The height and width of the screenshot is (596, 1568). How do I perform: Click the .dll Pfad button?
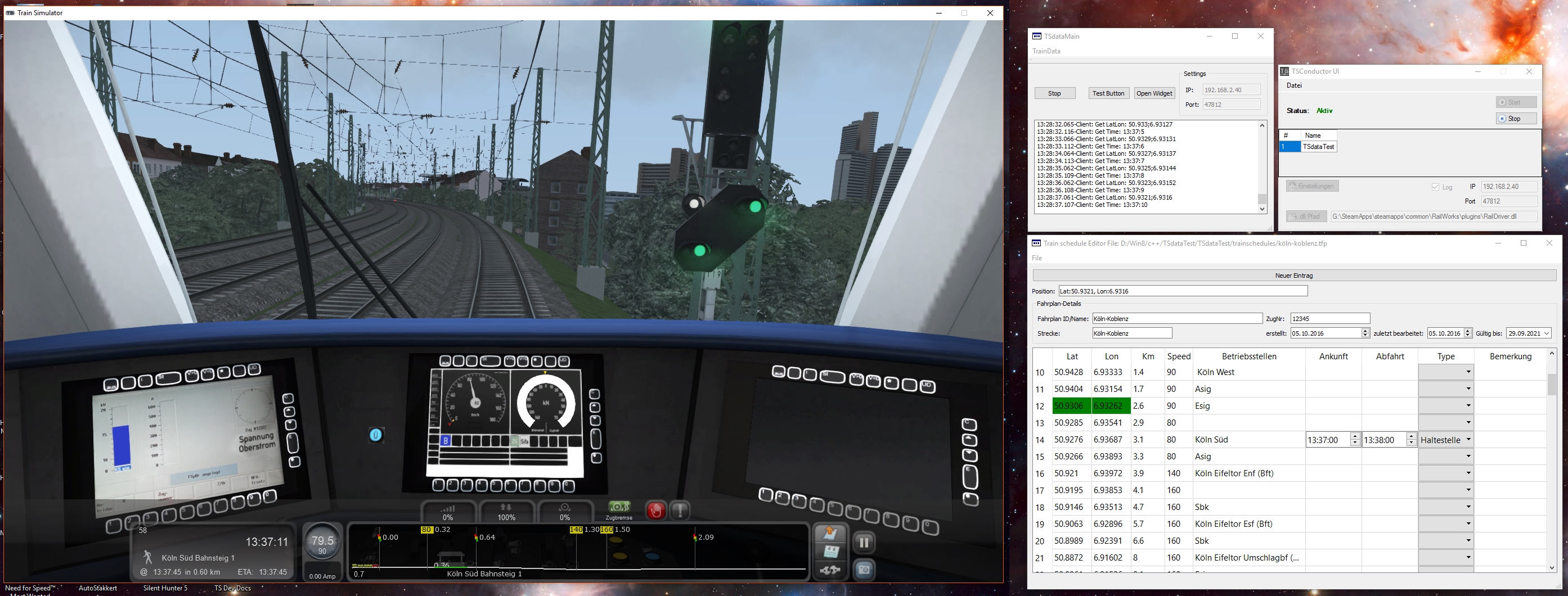(x=1306, y=216)
